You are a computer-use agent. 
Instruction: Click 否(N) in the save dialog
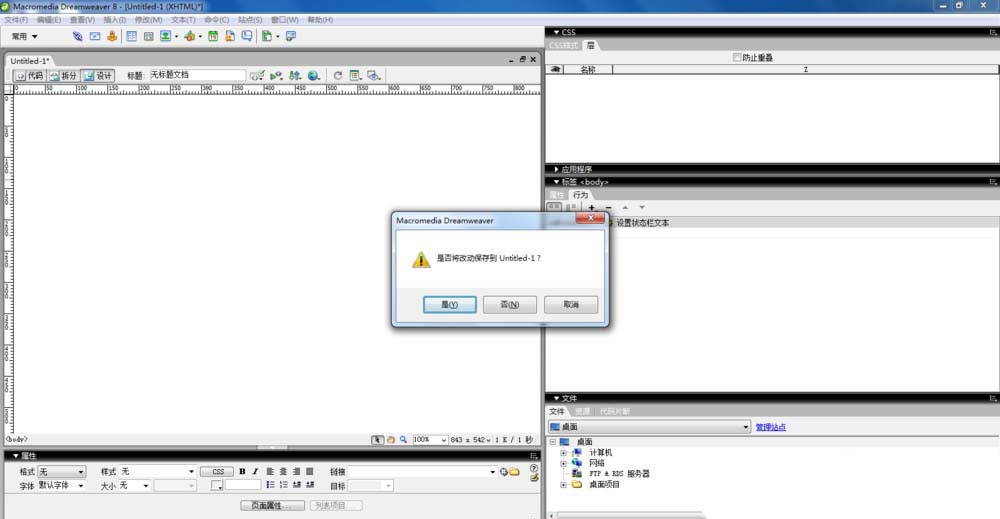(510, 305)
